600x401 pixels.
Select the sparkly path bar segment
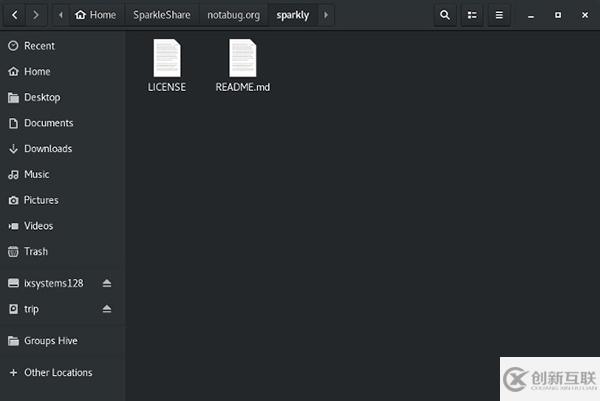pyautogui.click(x=293, y=15)
